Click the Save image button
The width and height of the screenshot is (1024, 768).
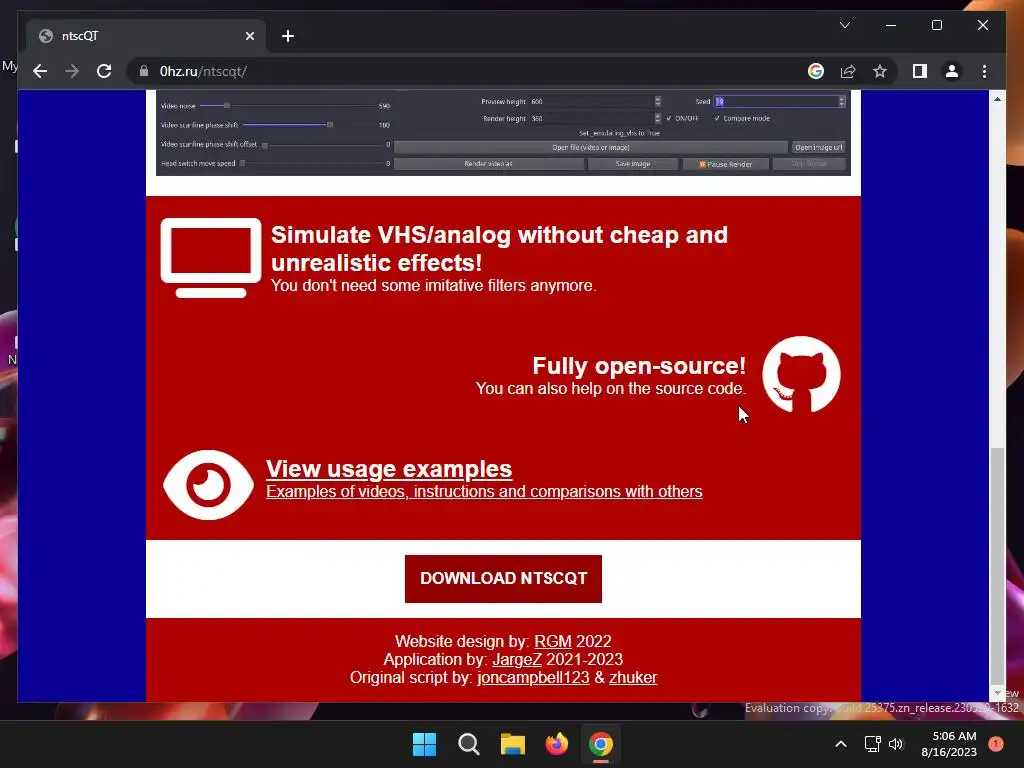633,164
